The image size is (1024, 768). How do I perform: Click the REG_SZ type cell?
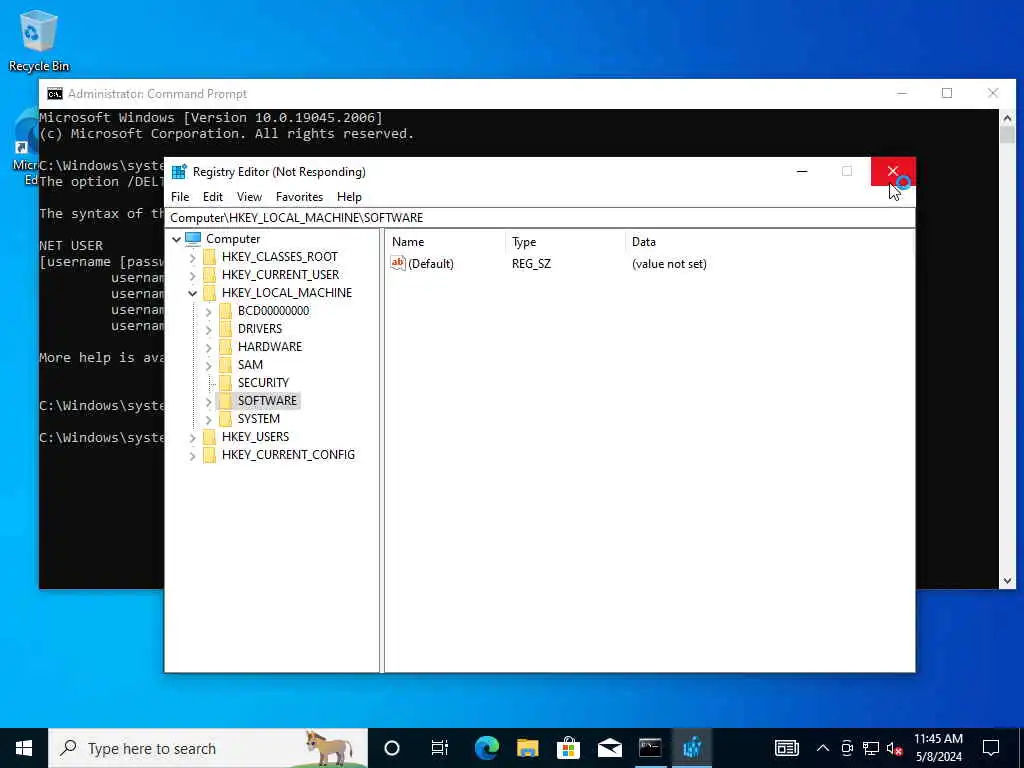click(531, 264)
